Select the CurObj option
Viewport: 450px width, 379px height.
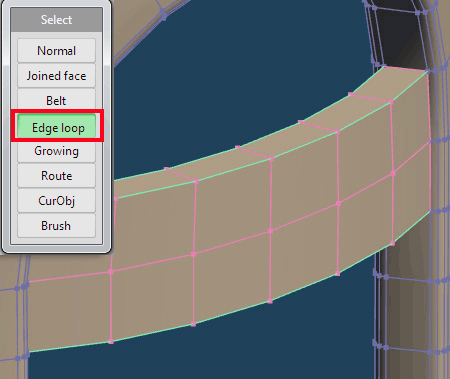click(x=56, y=201)
